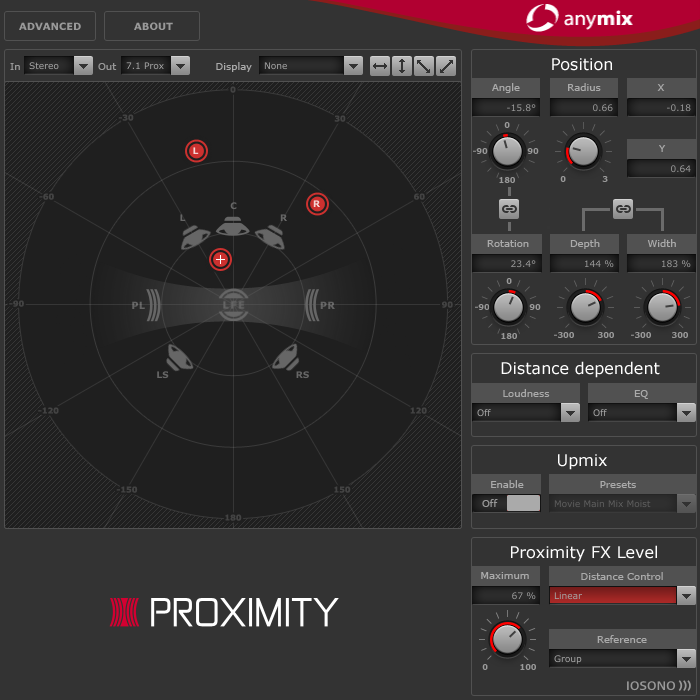Open the ABOUT panel
The image size is (700, 700).
(152, 26)
